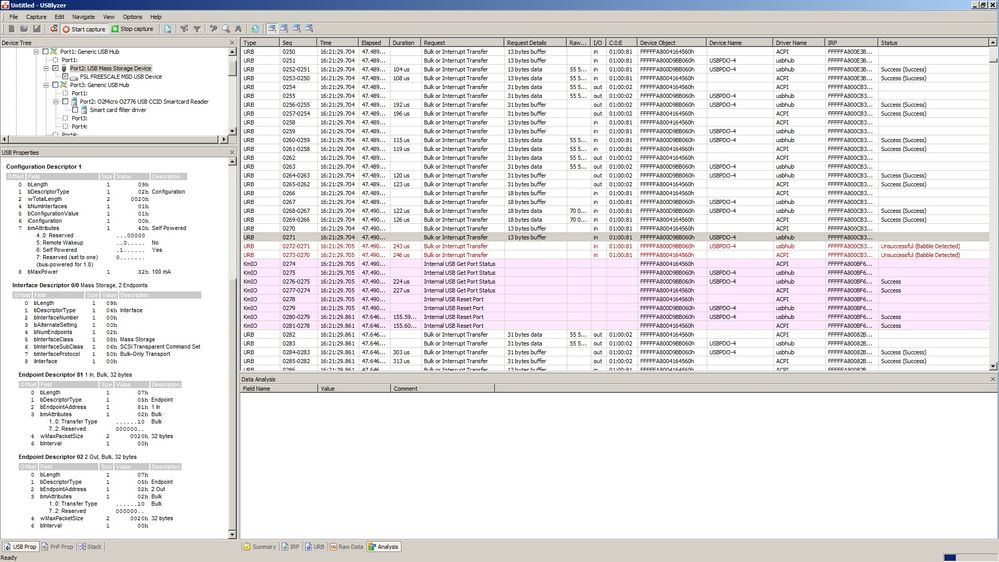The image size is (999, 562).
Task: Collapse the Port3: Generic USB Hub node
Action: [46, 85]
